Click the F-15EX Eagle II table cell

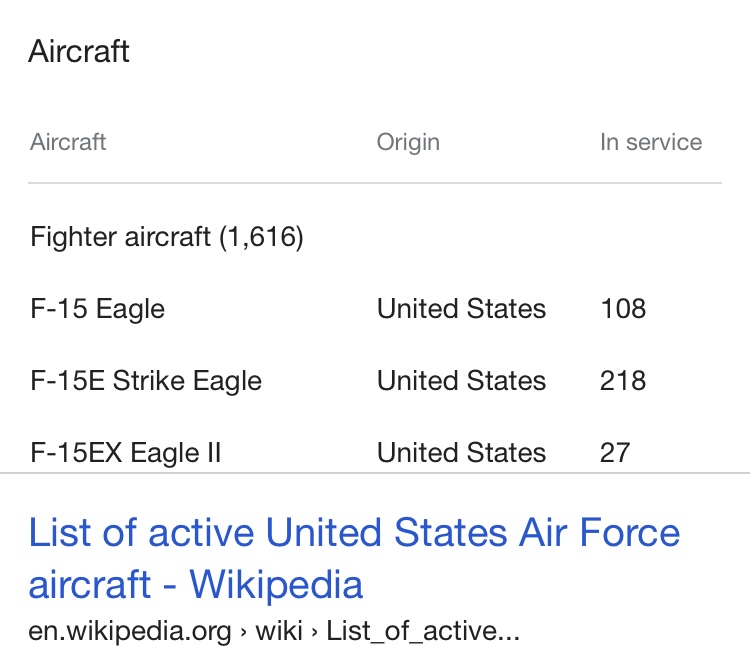point(126,452)
